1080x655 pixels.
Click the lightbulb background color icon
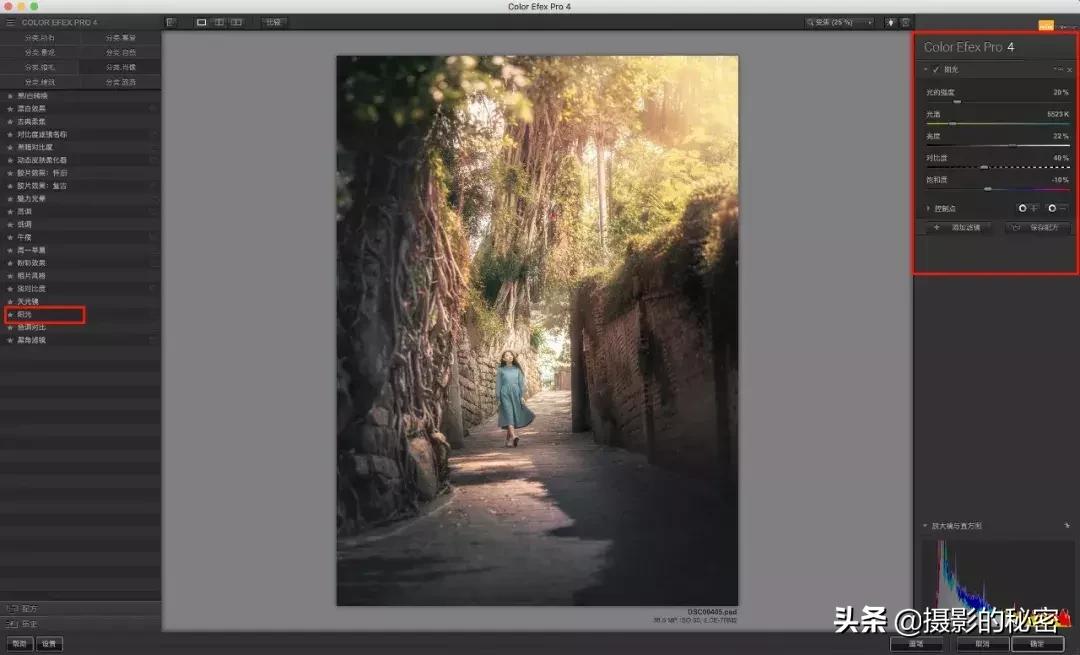click(x=889, y=22)
